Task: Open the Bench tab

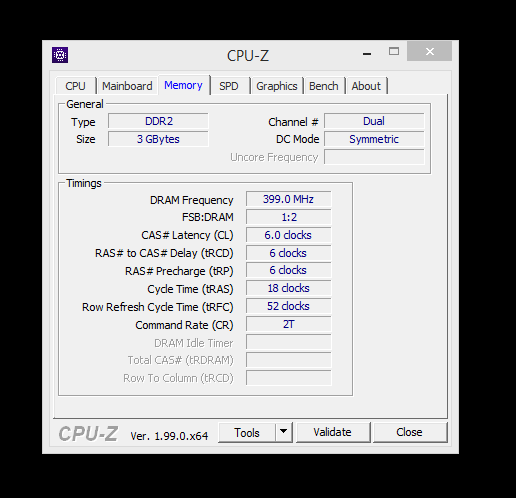Action: click(324, 86)
